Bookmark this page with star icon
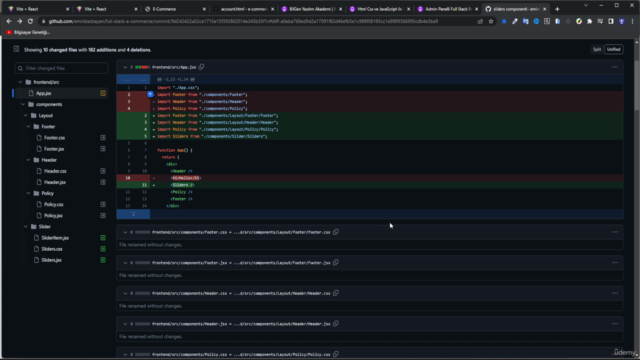640x360 pixels. pos(491,21)
